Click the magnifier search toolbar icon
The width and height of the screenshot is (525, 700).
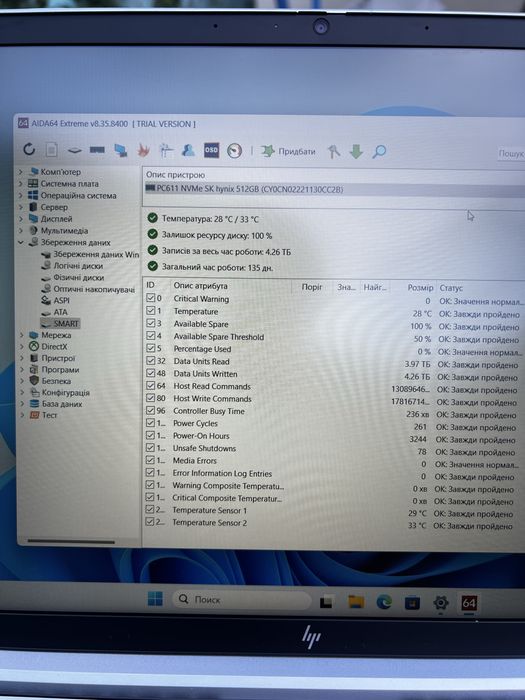point(379,152)
